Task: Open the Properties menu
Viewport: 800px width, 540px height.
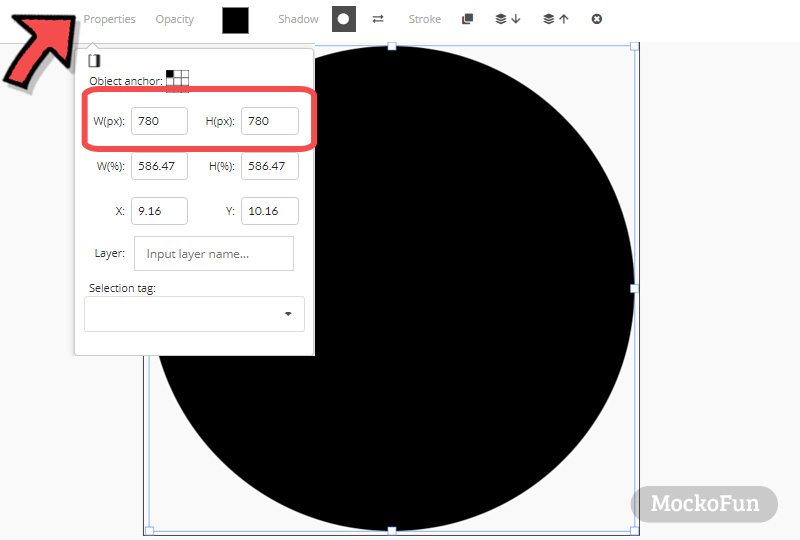Action: (109, 19)
